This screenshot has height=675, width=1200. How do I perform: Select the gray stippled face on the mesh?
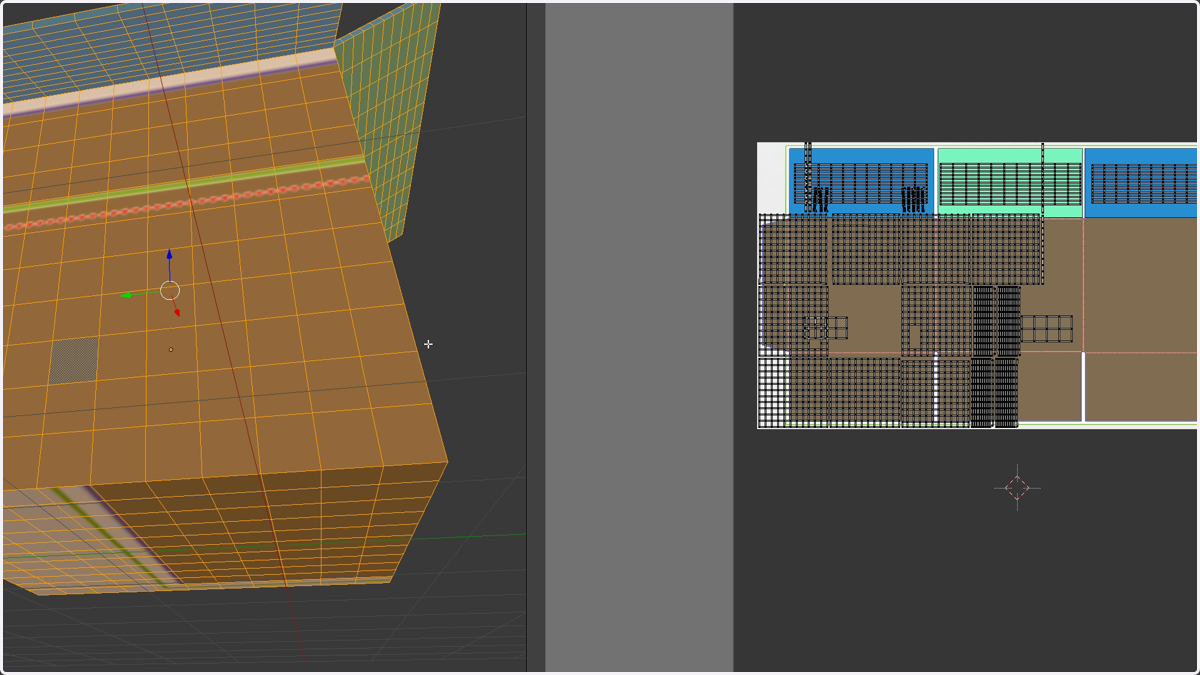point(74,361)
